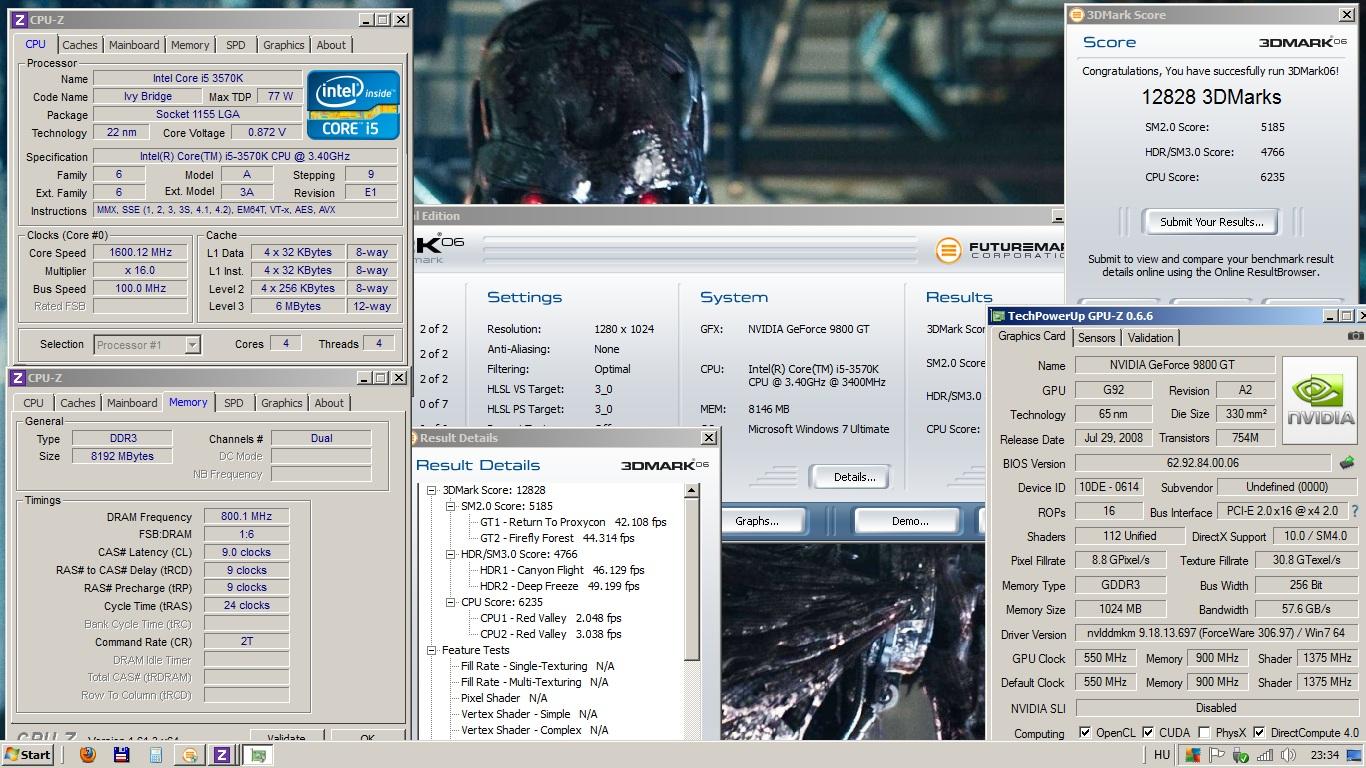
Task: Click the Safely Remove Hardware tray icon
Action: click(1241, 755)
